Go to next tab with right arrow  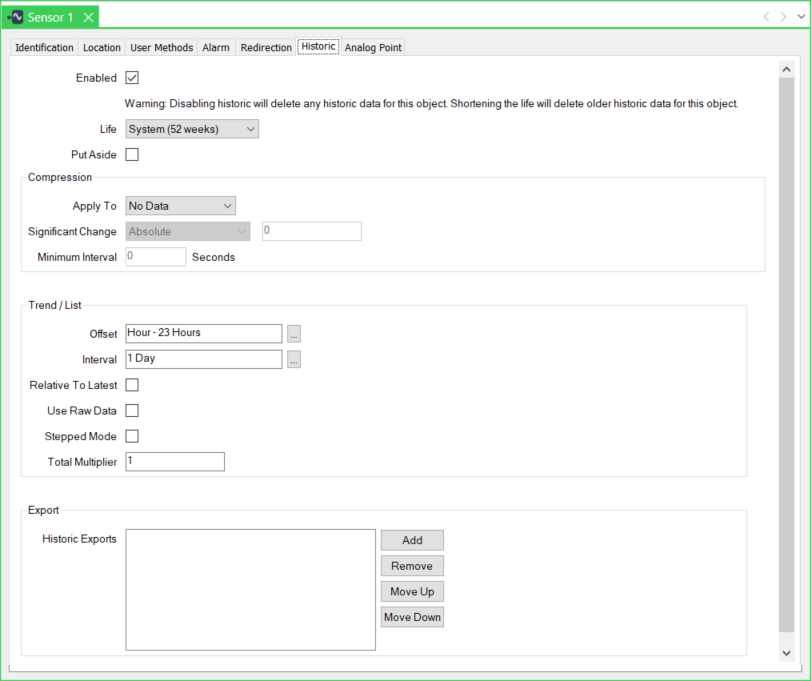click(783, 17)
